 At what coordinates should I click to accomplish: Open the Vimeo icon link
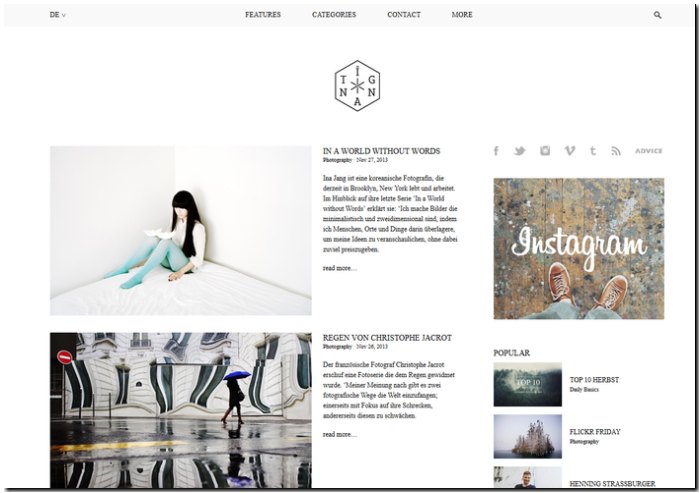[x=569, y=150]
